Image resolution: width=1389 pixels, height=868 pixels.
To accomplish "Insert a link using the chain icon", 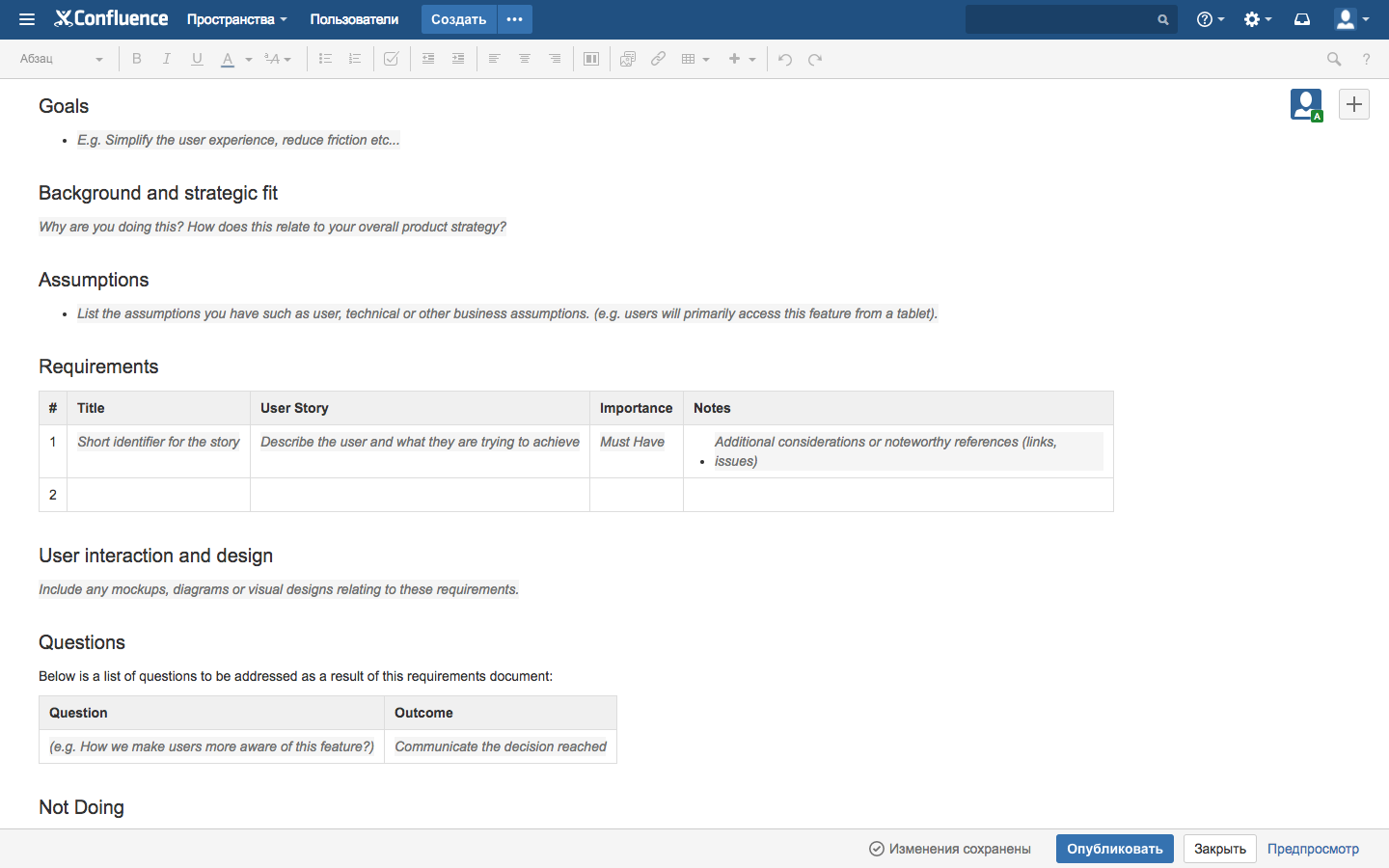I will 658,59.
